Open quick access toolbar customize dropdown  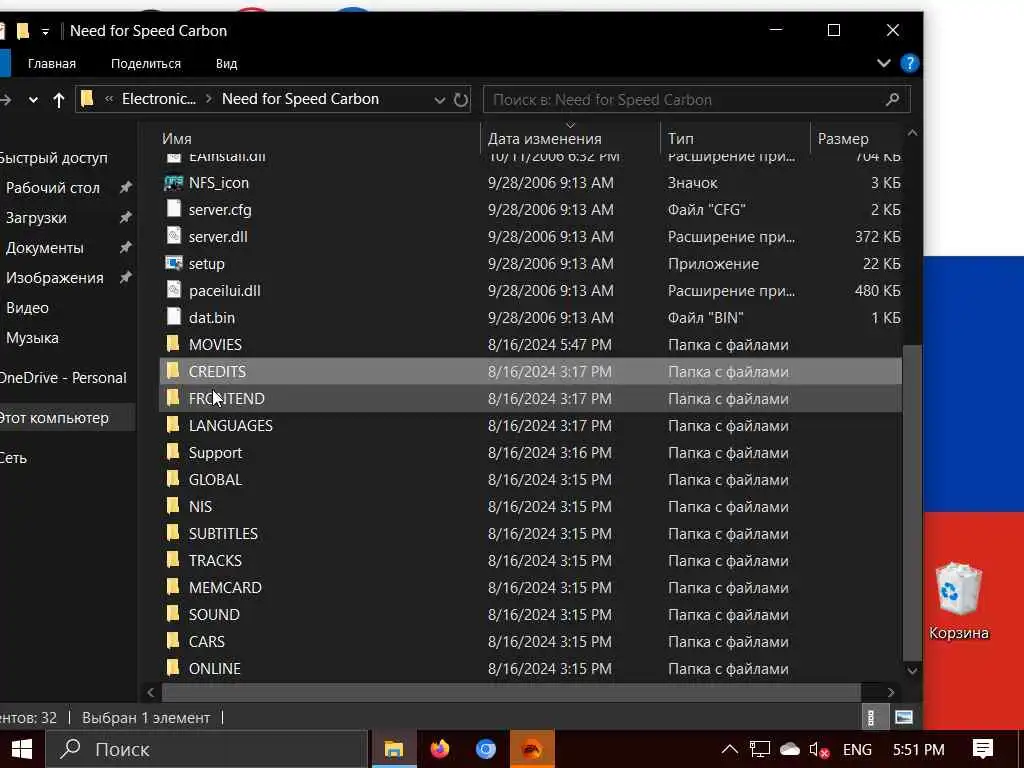coord(45,31)
